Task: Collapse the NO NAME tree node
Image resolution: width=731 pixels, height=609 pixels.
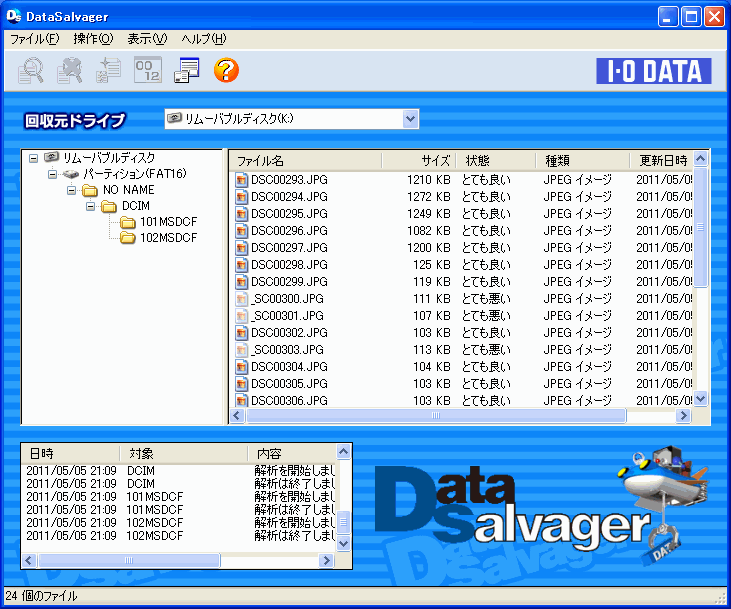Action: point(71,190)
